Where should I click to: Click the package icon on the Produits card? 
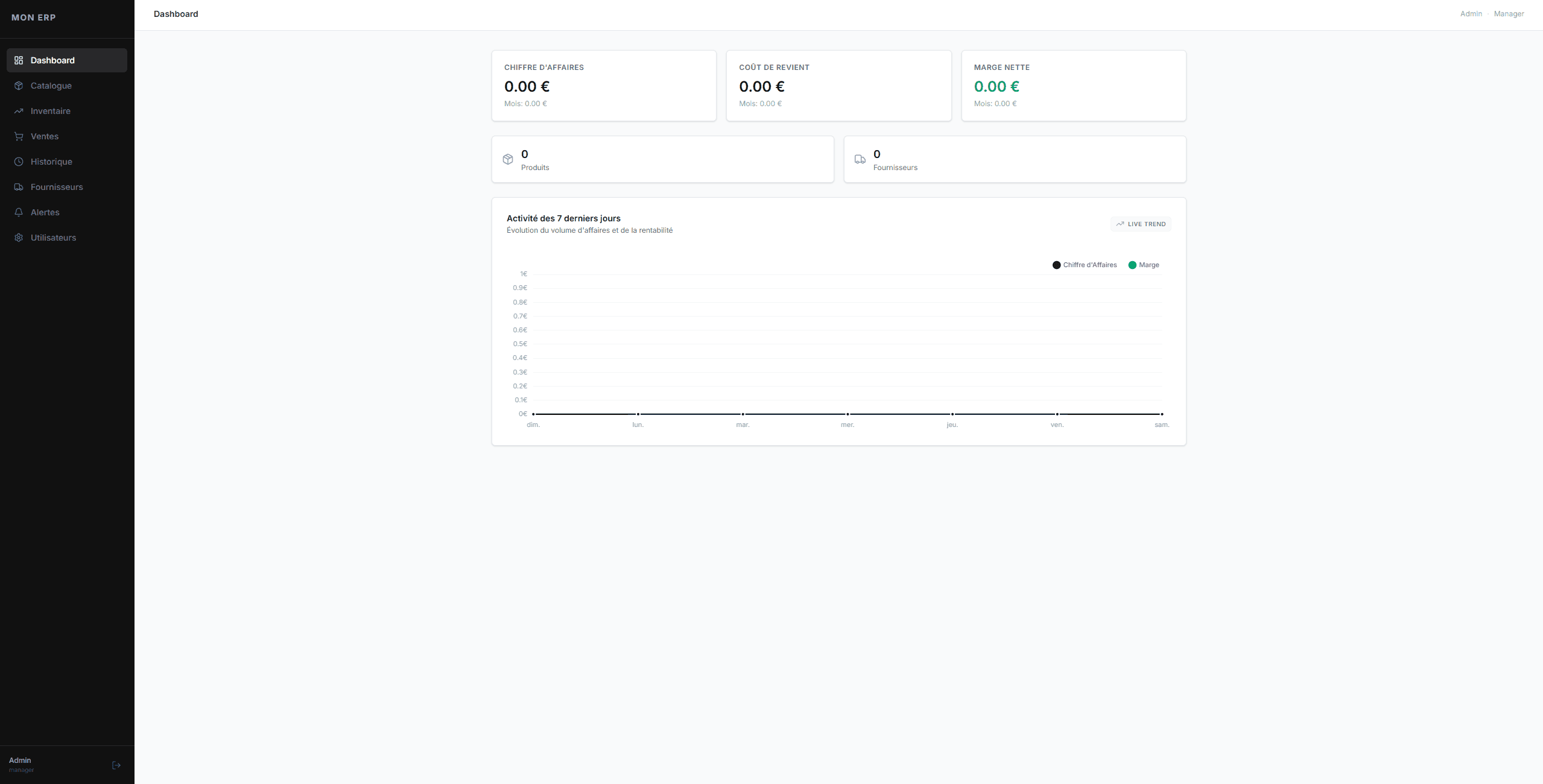pos(509,159)
